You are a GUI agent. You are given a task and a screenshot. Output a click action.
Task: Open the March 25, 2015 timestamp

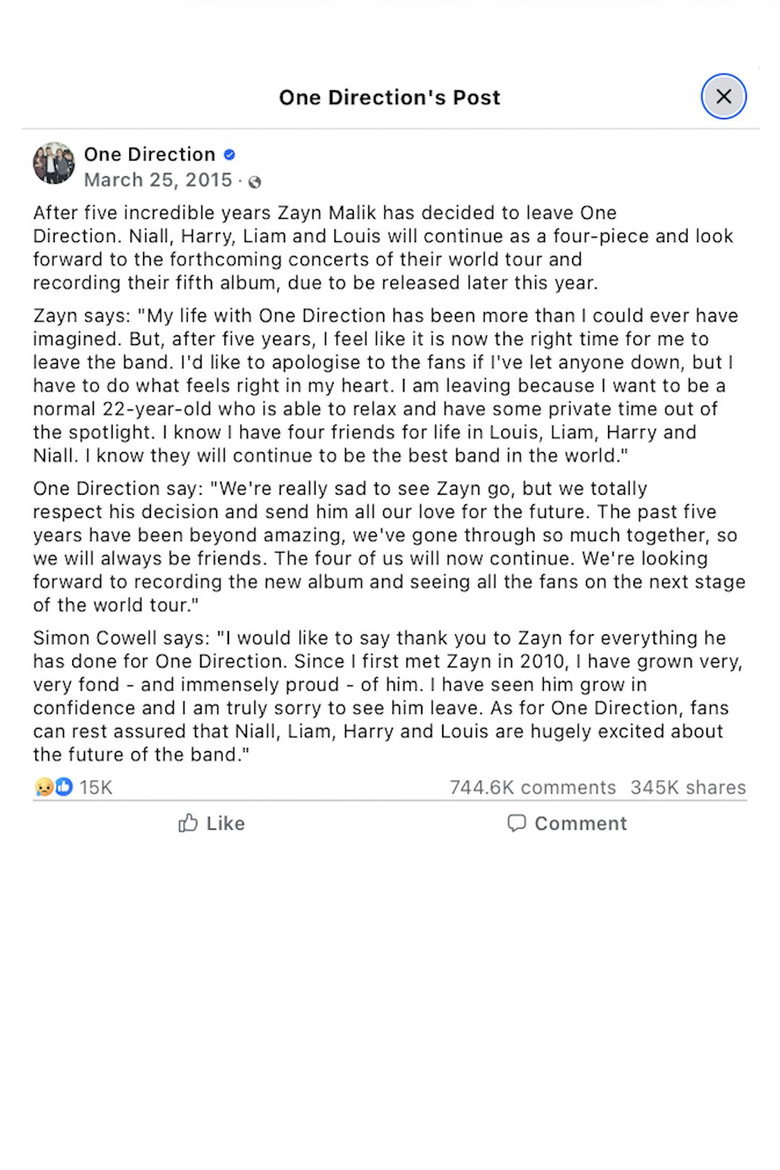tap(158, 181)
